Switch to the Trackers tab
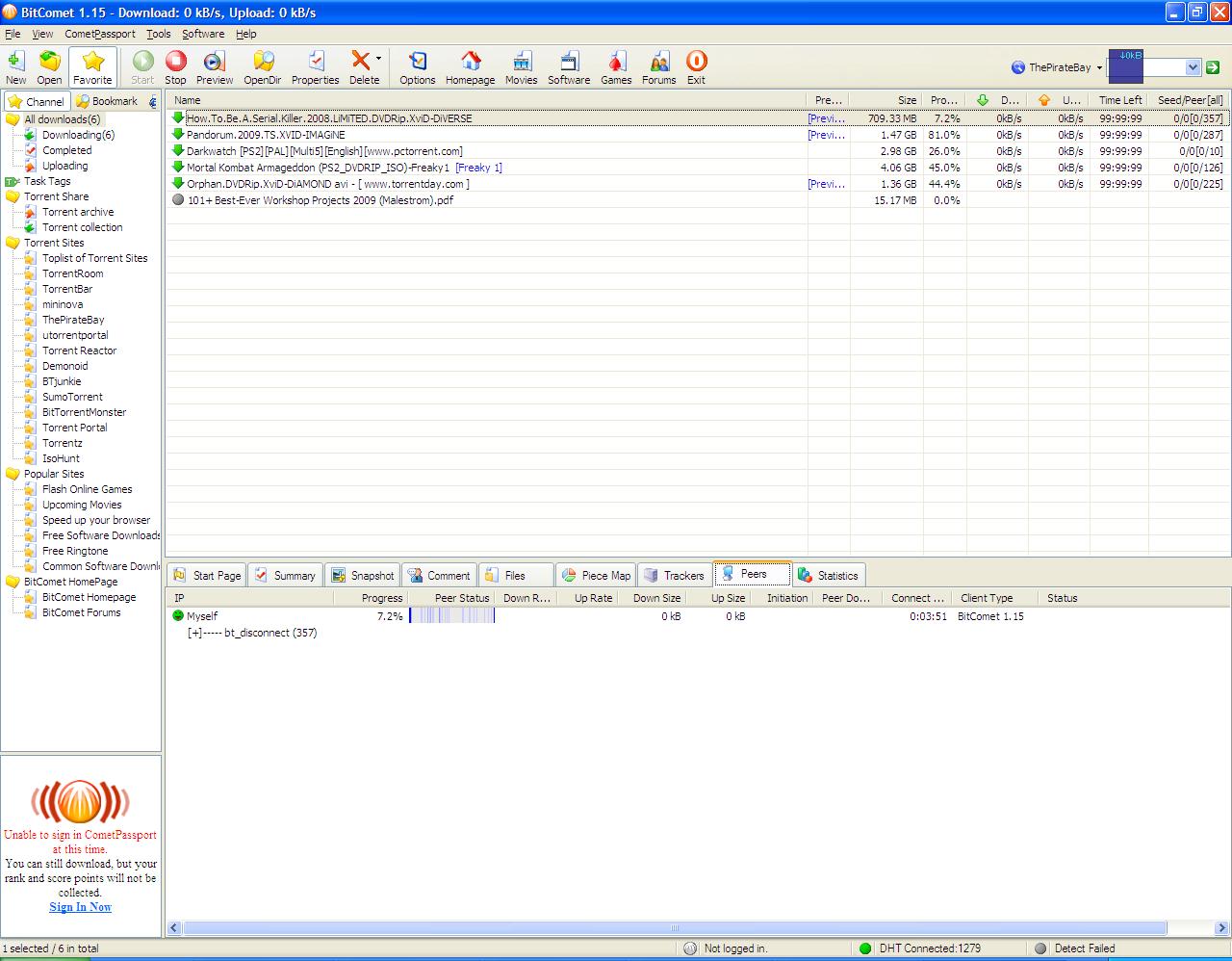Screen dimensions: 1232x961 coord(673,575)
